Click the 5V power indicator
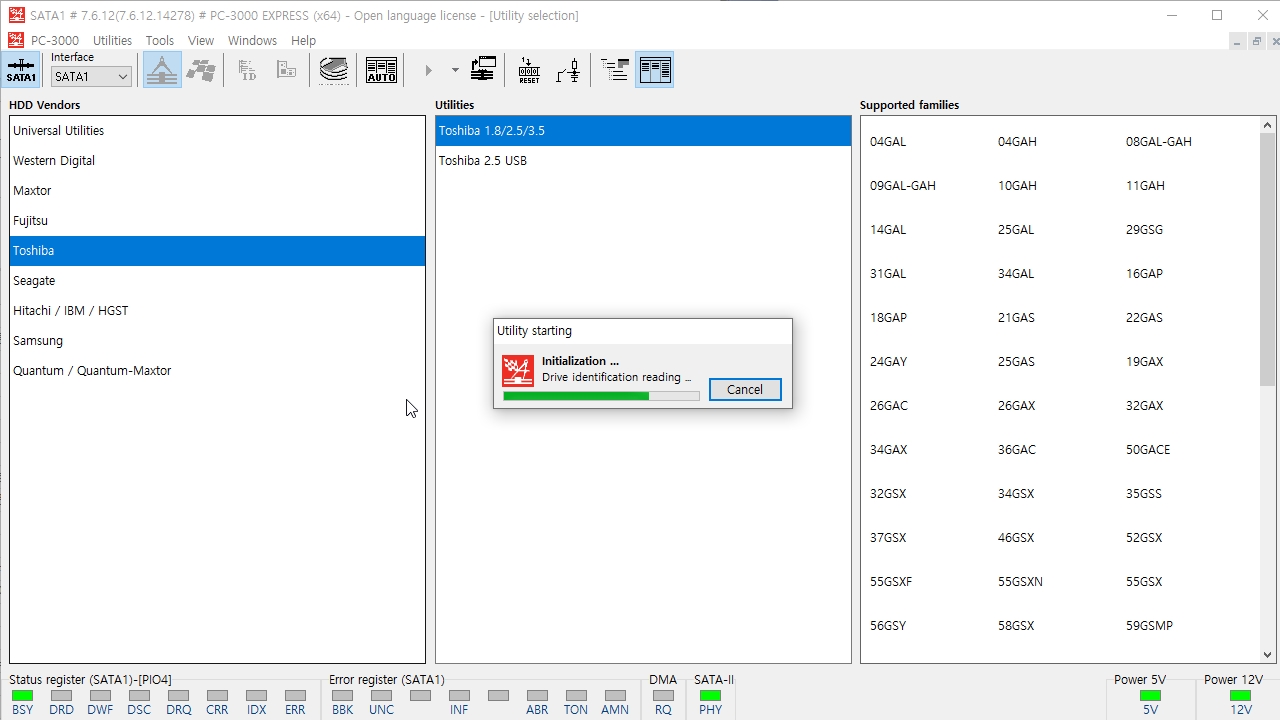The image size is (1280, 720). coord(1150,702)
